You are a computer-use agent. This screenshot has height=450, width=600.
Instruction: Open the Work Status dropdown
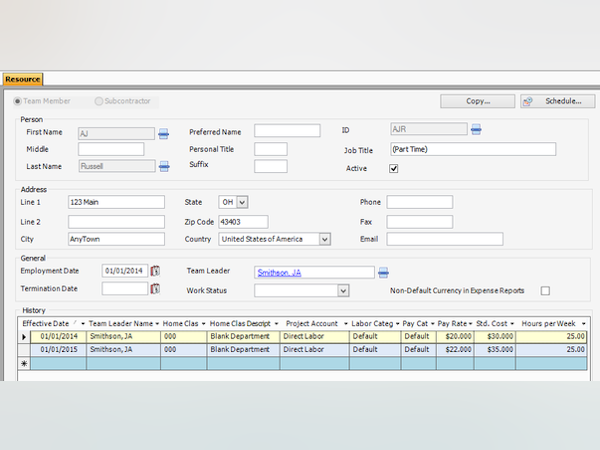click(x=343, y=290)
